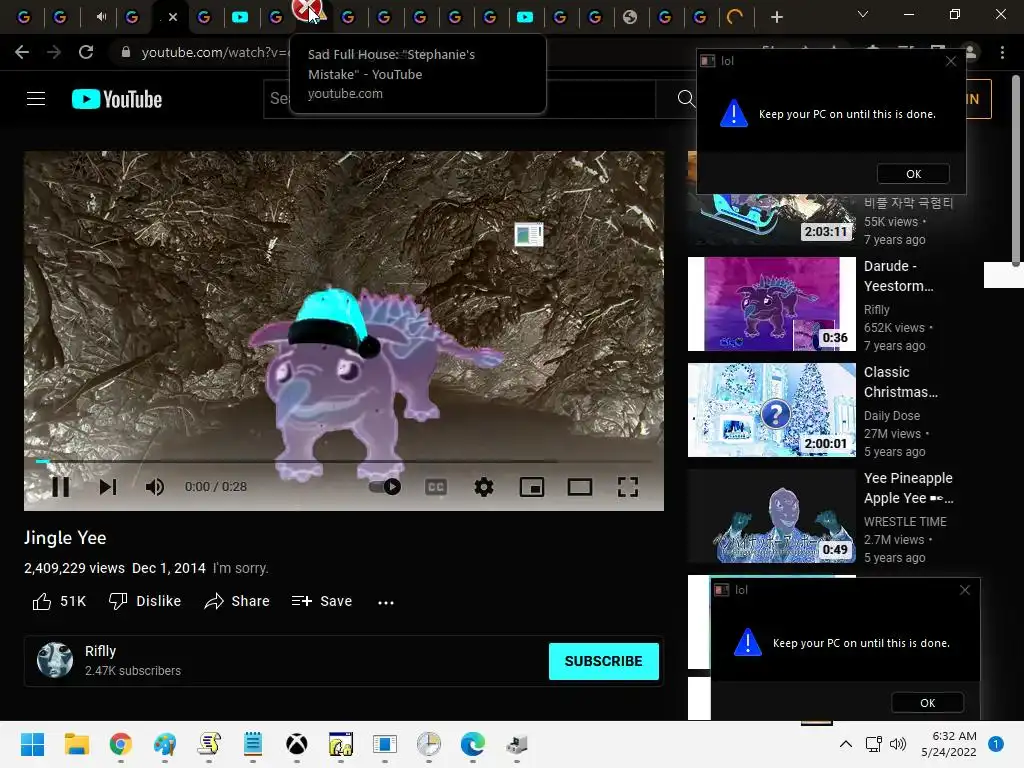Screen dimensions: 1024x768
Task: Open a new browser tab
Action: point(776,17)
